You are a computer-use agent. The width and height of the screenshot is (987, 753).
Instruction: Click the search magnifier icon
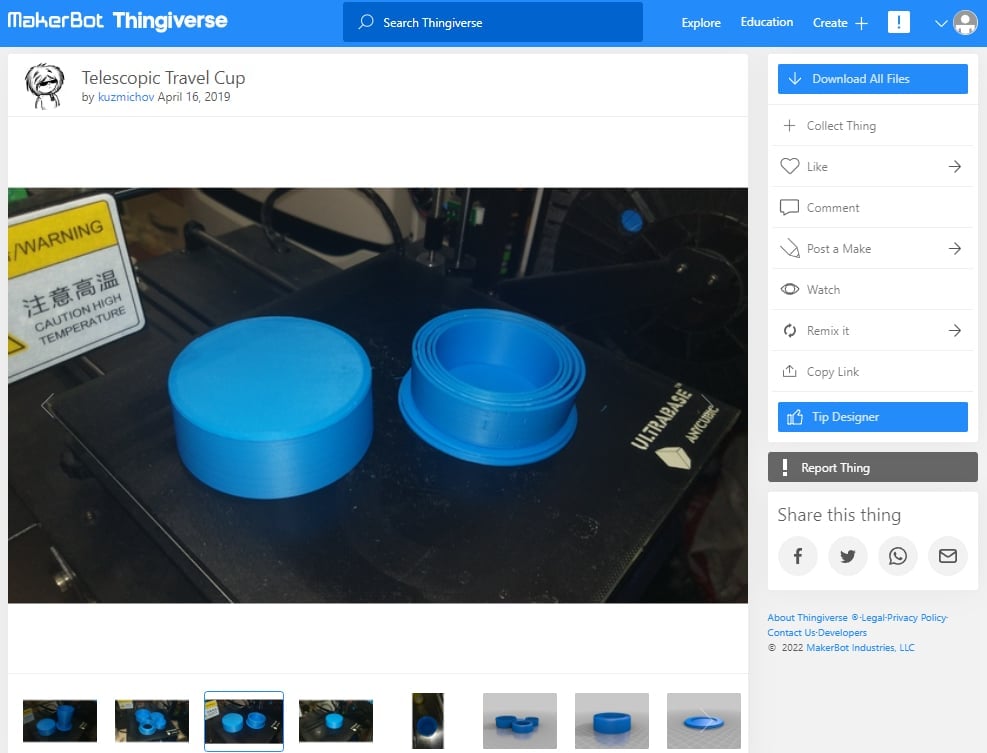pyautogui.click(x=366, y=22)
